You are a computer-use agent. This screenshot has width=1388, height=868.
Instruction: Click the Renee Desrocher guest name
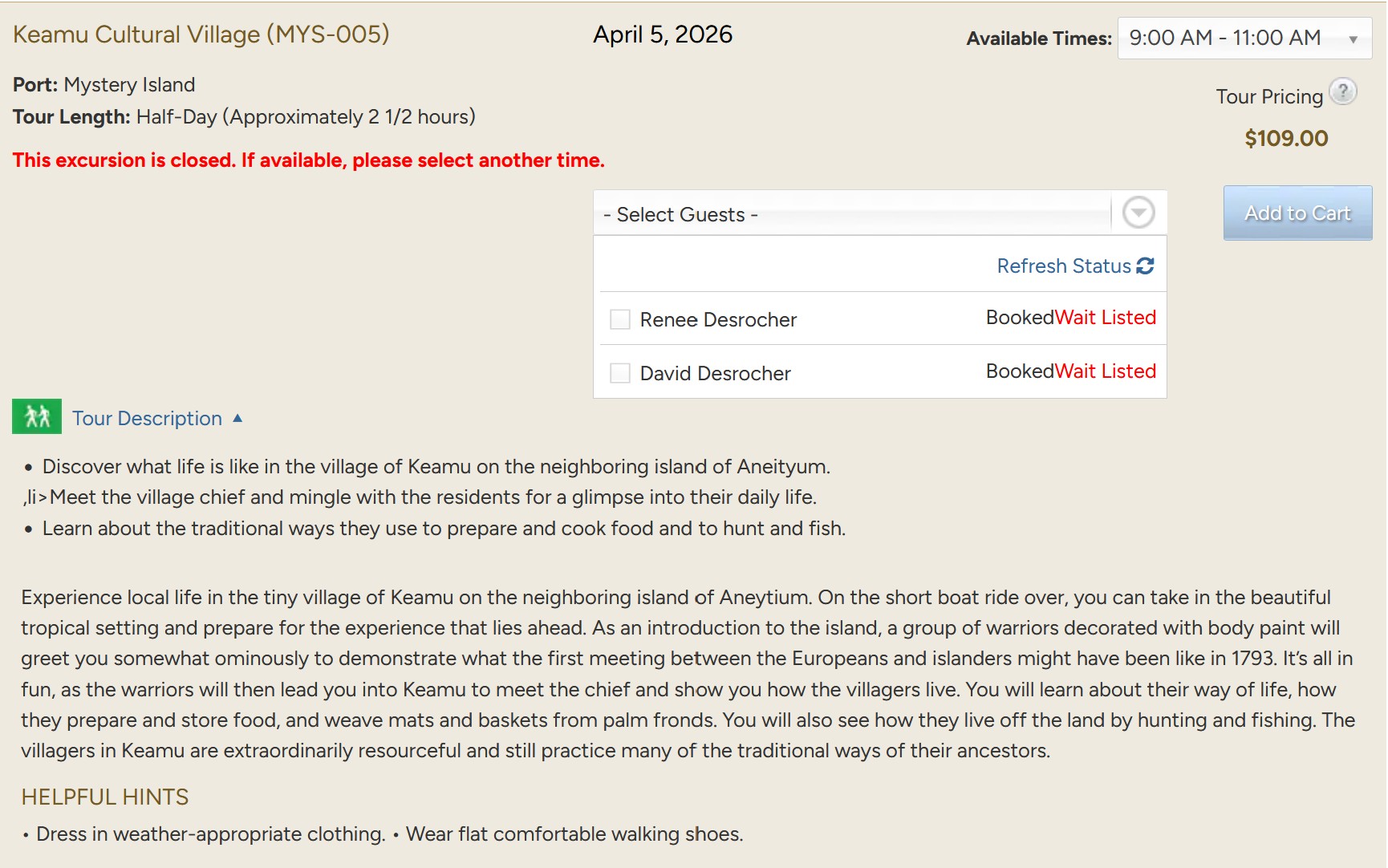tap(718, 320)
